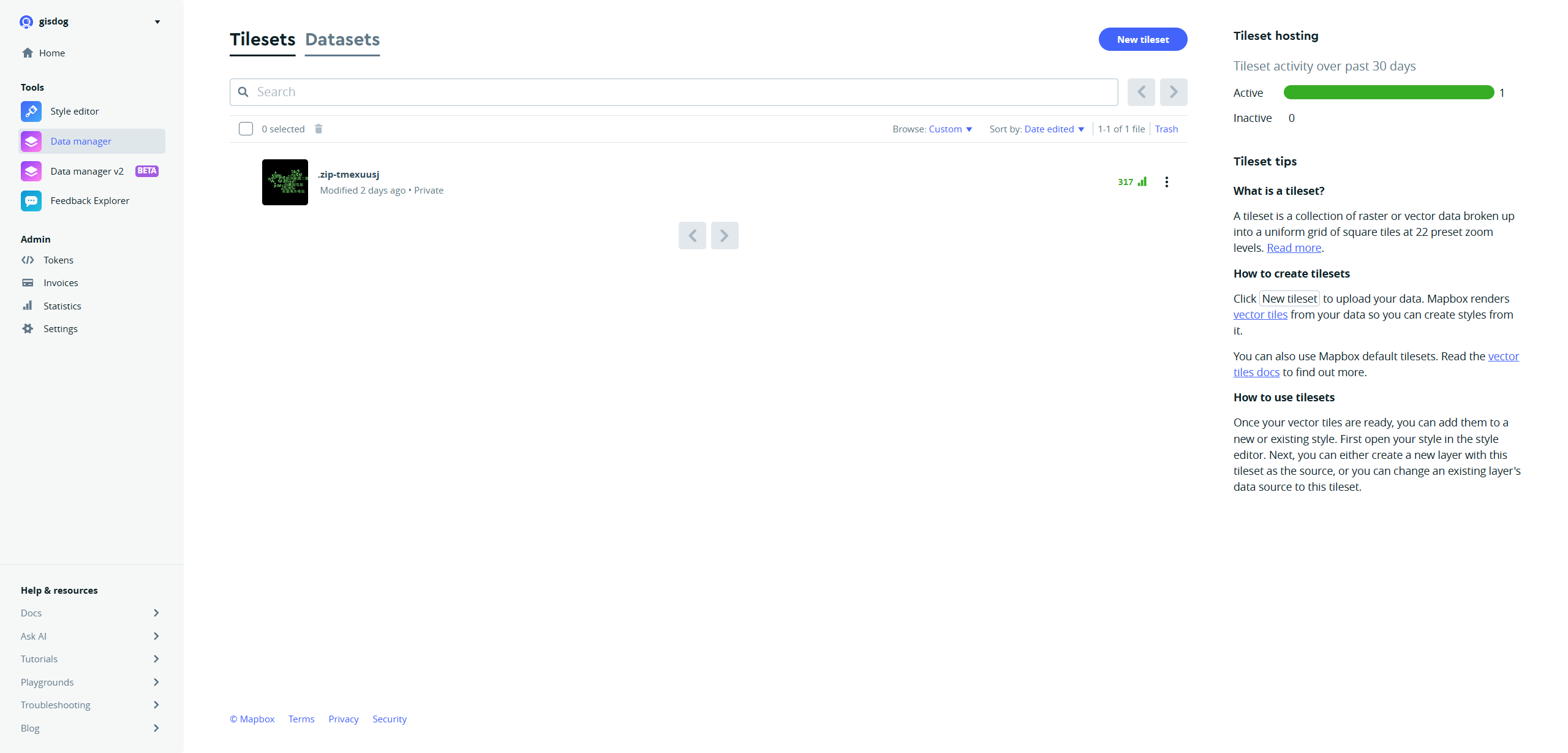The width and height of the screenshot is (1568, 753).
Task: Click the Data manager v2 icon
Action: (31, 171)
